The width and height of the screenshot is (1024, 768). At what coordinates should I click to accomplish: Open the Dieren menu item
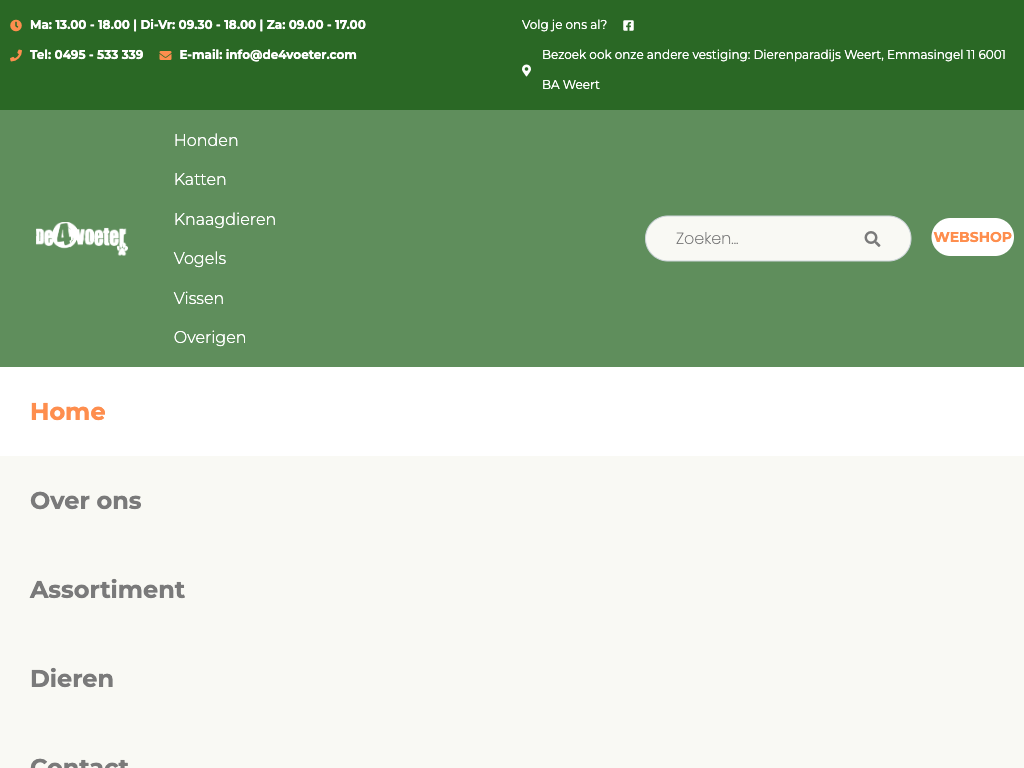(72, 679)
